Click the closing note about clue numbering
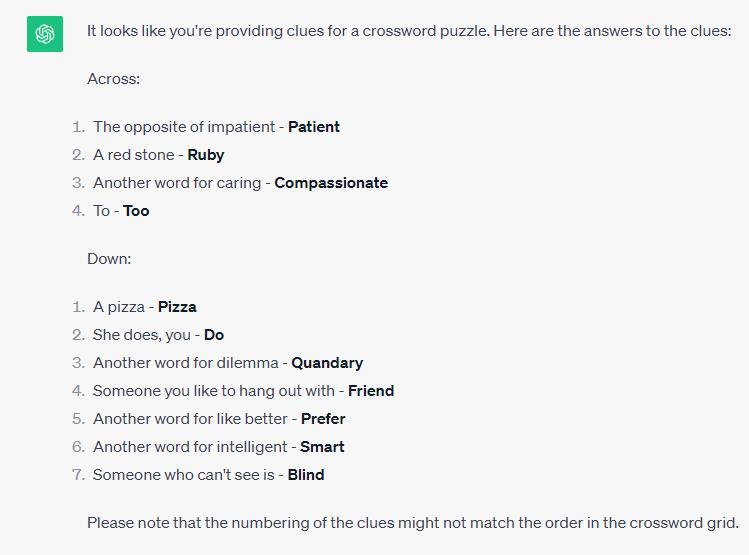Viewport: 749px width, 555px height. [412, 523]
